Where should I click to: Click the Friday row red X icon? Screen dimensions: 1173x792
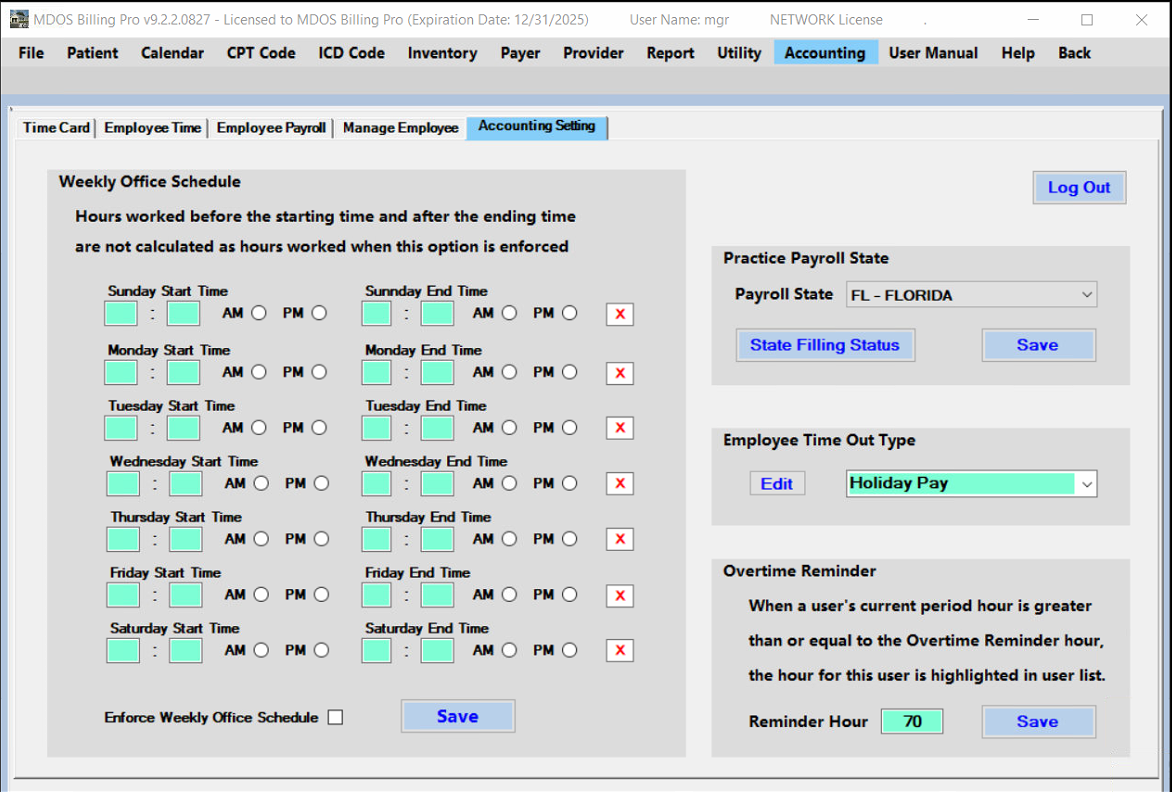pos(620,596)
